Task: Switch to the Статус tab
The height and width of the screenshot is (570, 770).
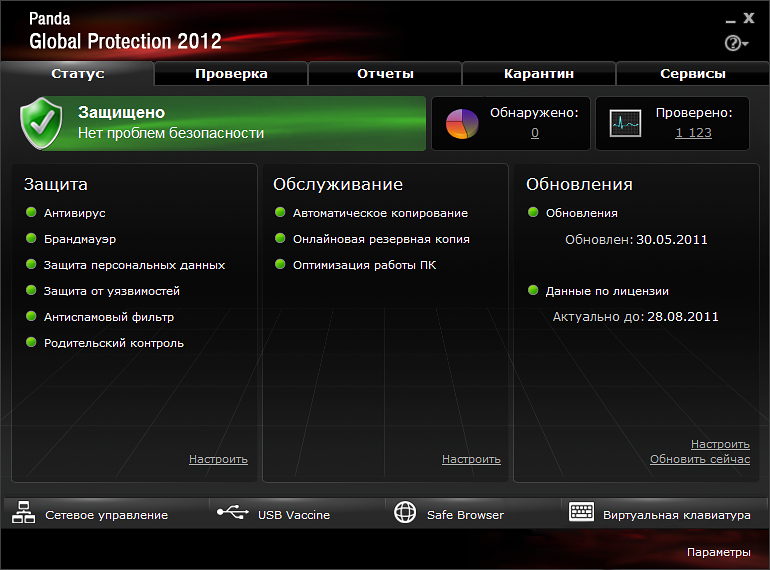Action: [78, 74]
